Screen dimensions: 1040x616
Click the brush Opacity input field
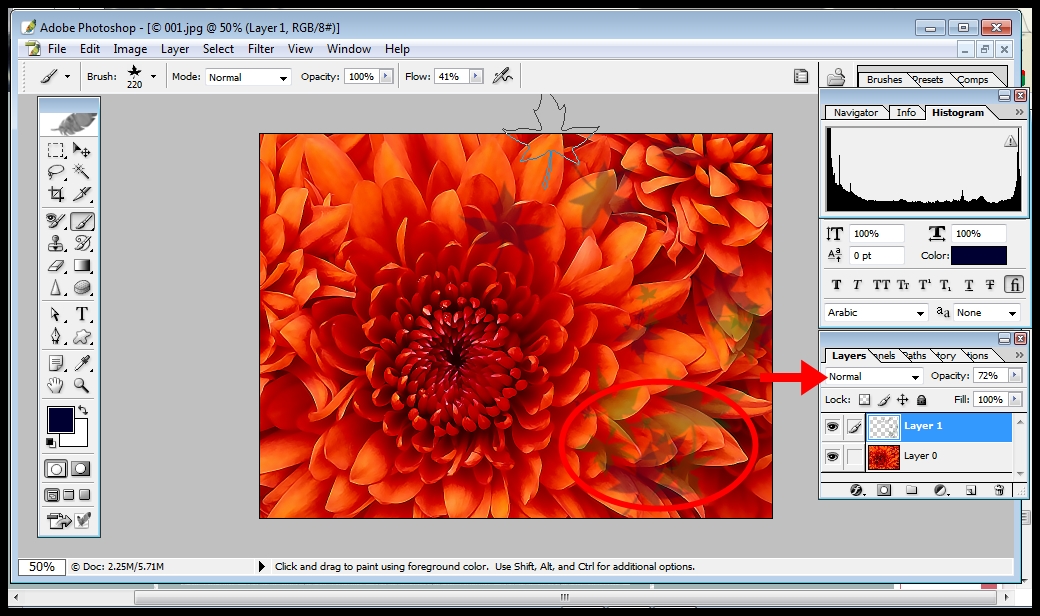pos(360,77)
